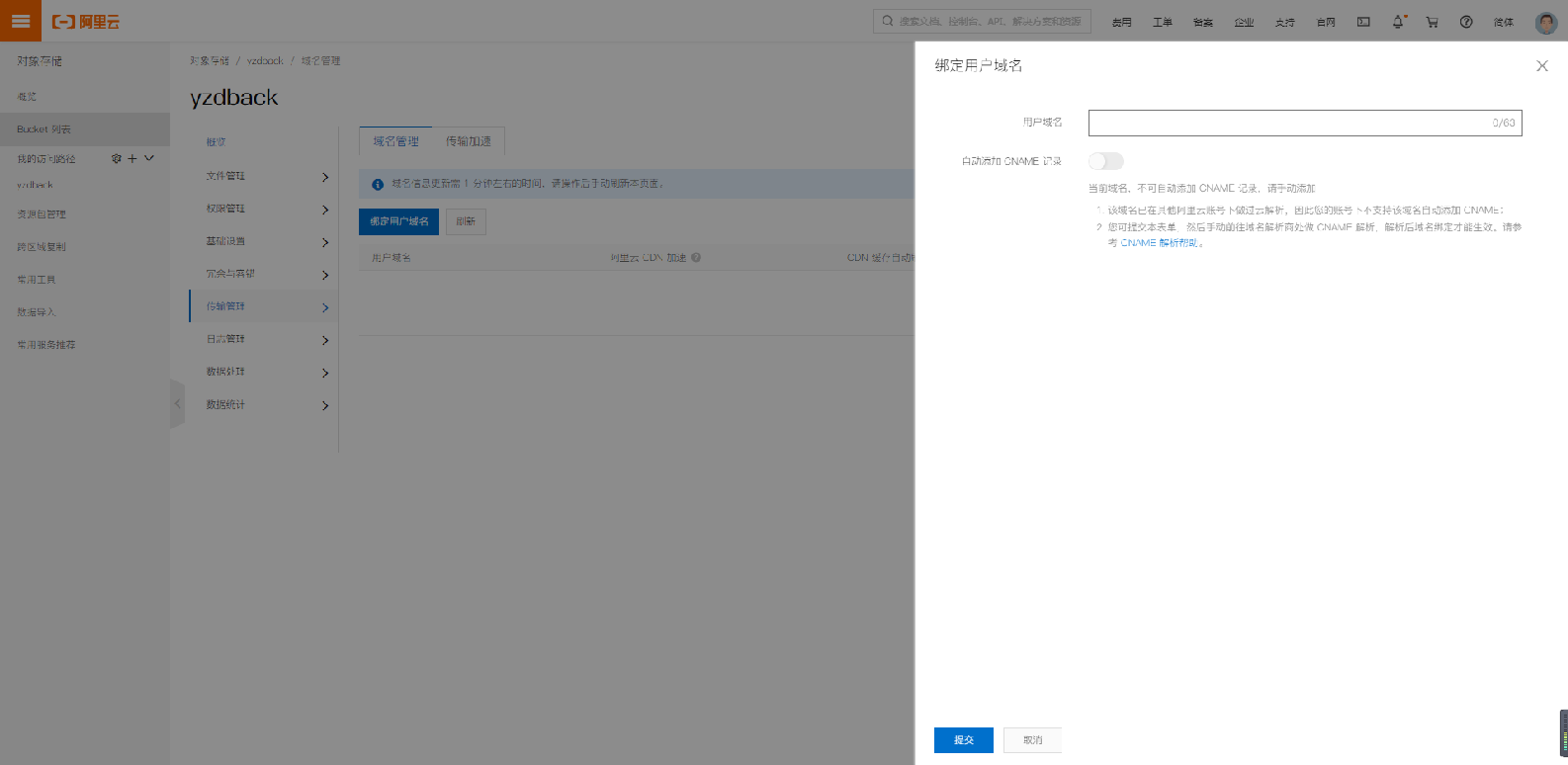Expand the 数据统计 submenu arrow
This screenshot has height=765, width=1568.
pyautogui.click(x=325, y=405)
